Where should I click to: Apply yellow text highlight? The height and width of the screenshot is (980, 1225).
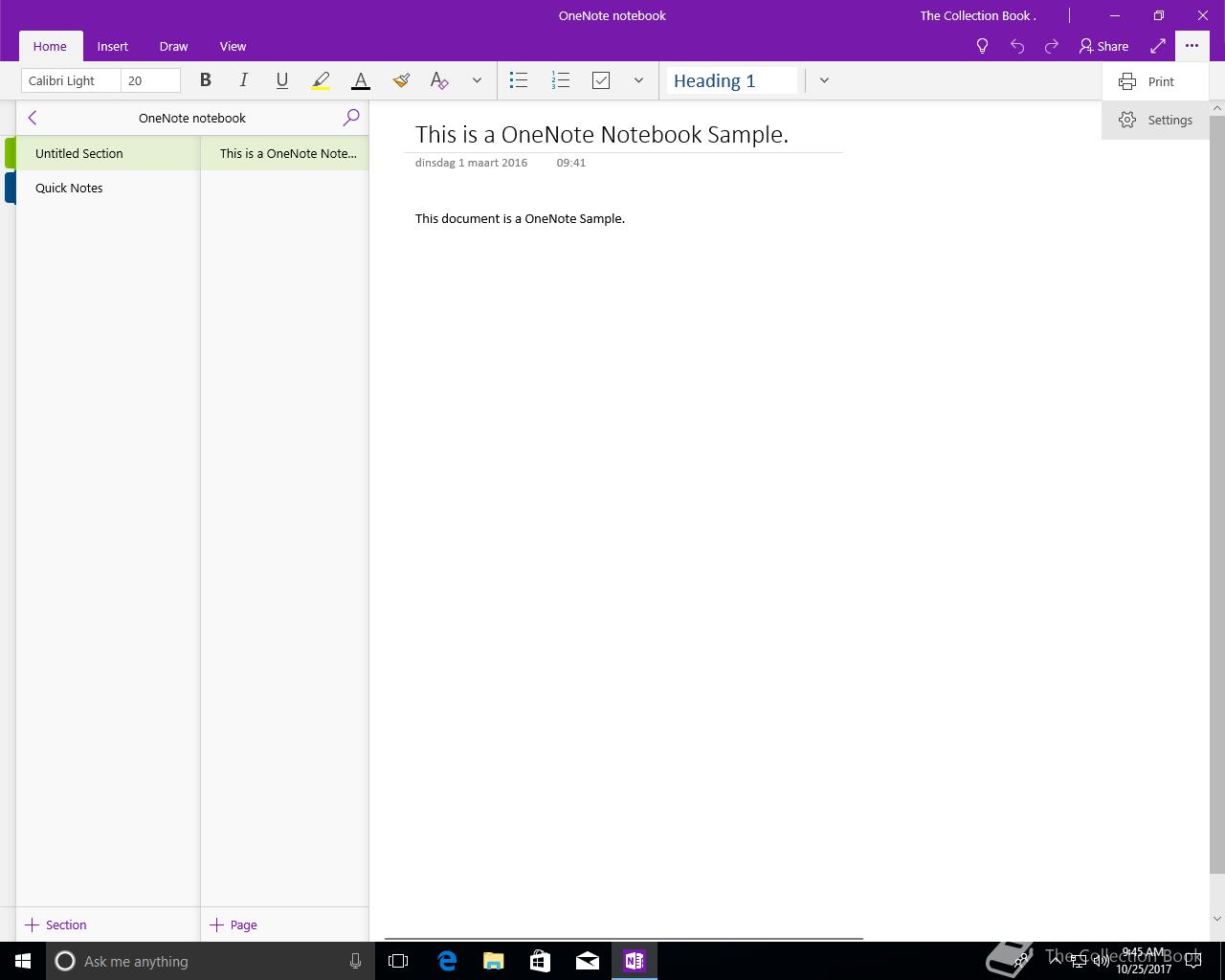(x=321, y=80)
